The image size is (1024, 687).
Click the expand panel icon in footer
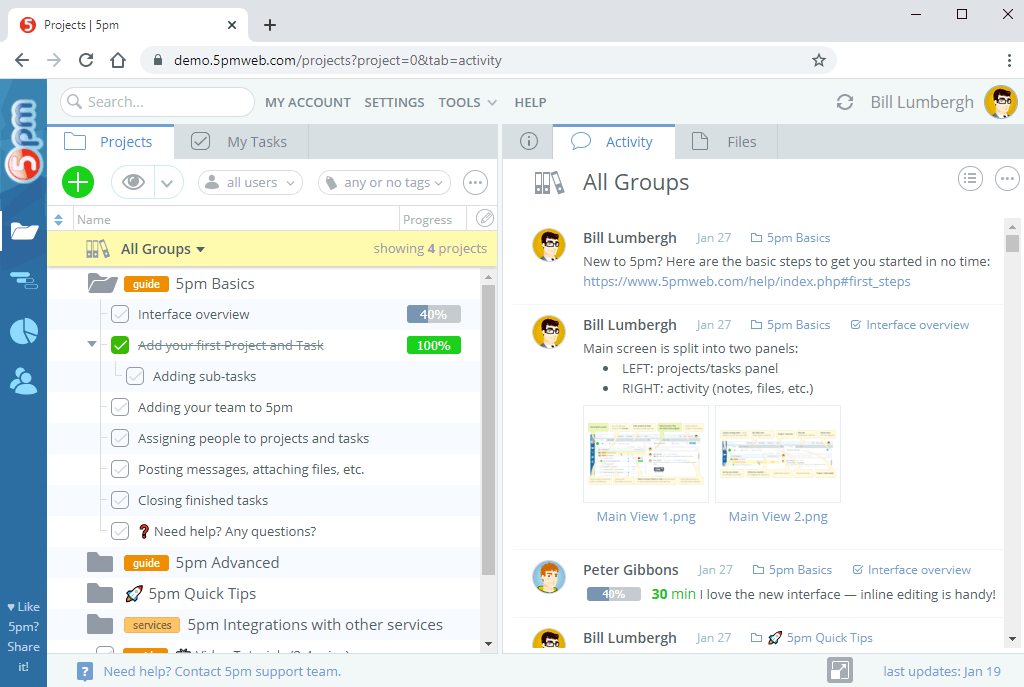(x=840, y=671)
